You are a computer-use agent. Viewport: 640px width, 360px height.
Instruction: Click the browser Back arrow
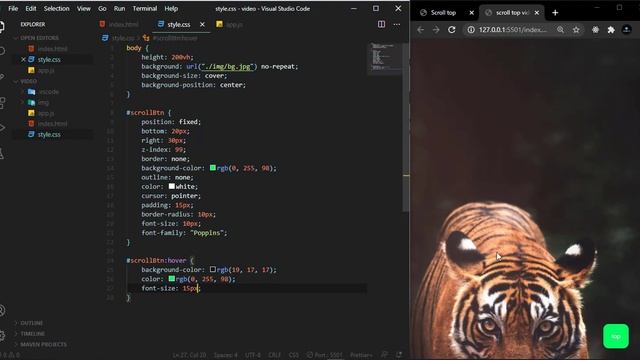[420, 30]
